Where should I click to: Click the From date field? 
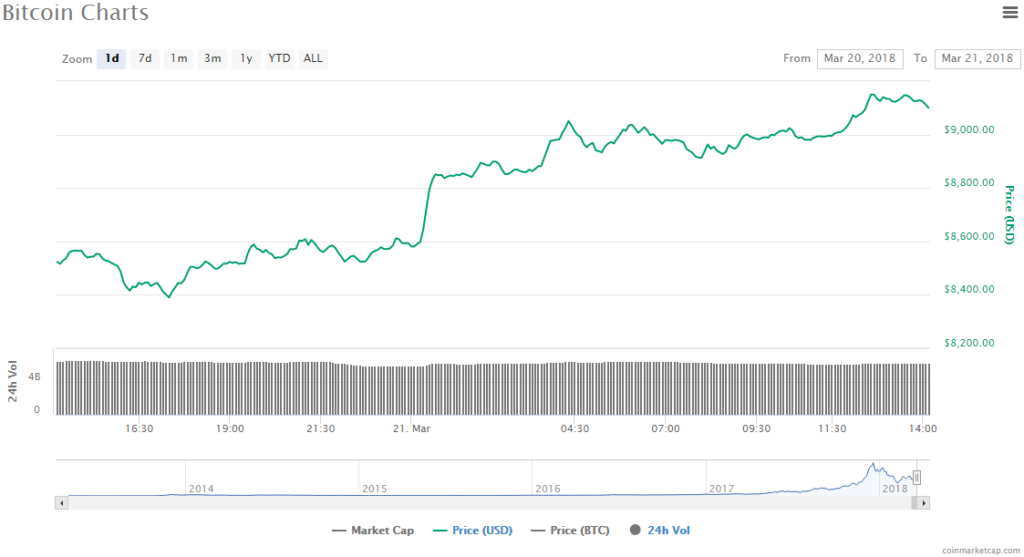860,59
